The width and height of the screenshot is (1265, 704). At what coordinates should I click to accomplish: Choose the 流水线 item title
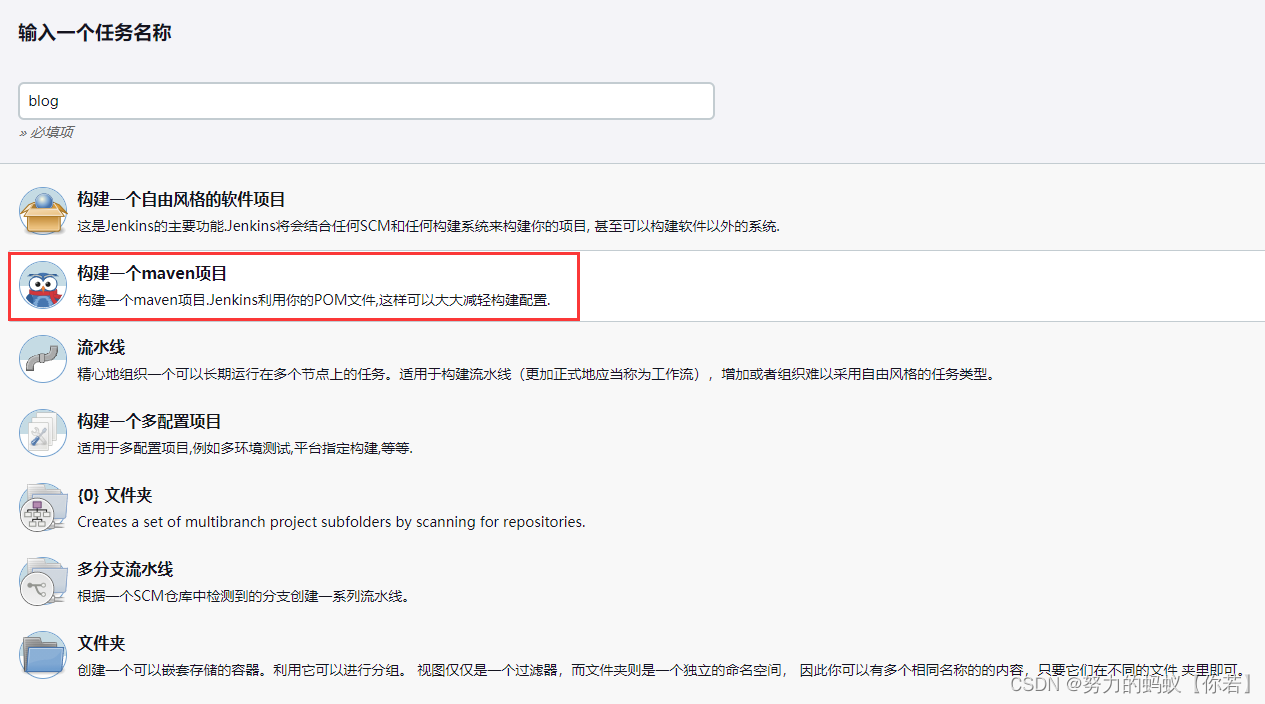click(x=101, y=347)
